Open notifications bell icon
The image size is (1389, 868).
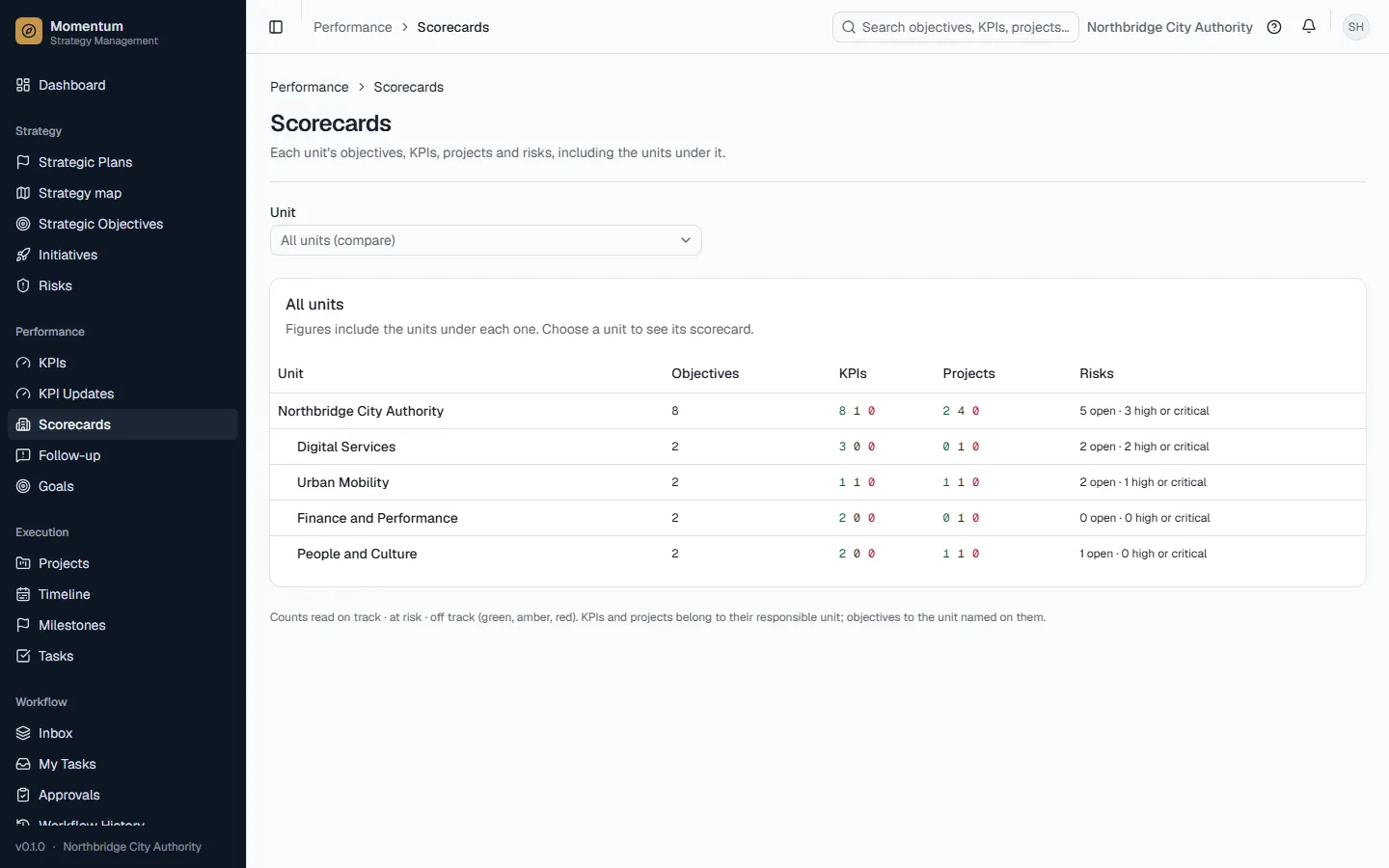pos(1309,27)
